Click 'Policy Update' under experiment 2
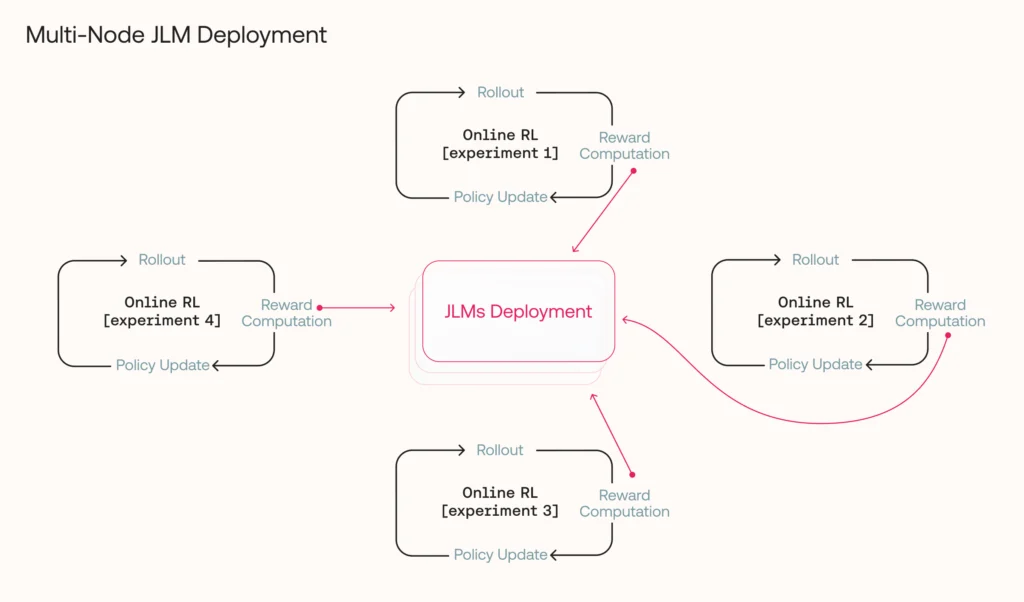Screen dimensions: 1024x602 click(x=815, y=364)
